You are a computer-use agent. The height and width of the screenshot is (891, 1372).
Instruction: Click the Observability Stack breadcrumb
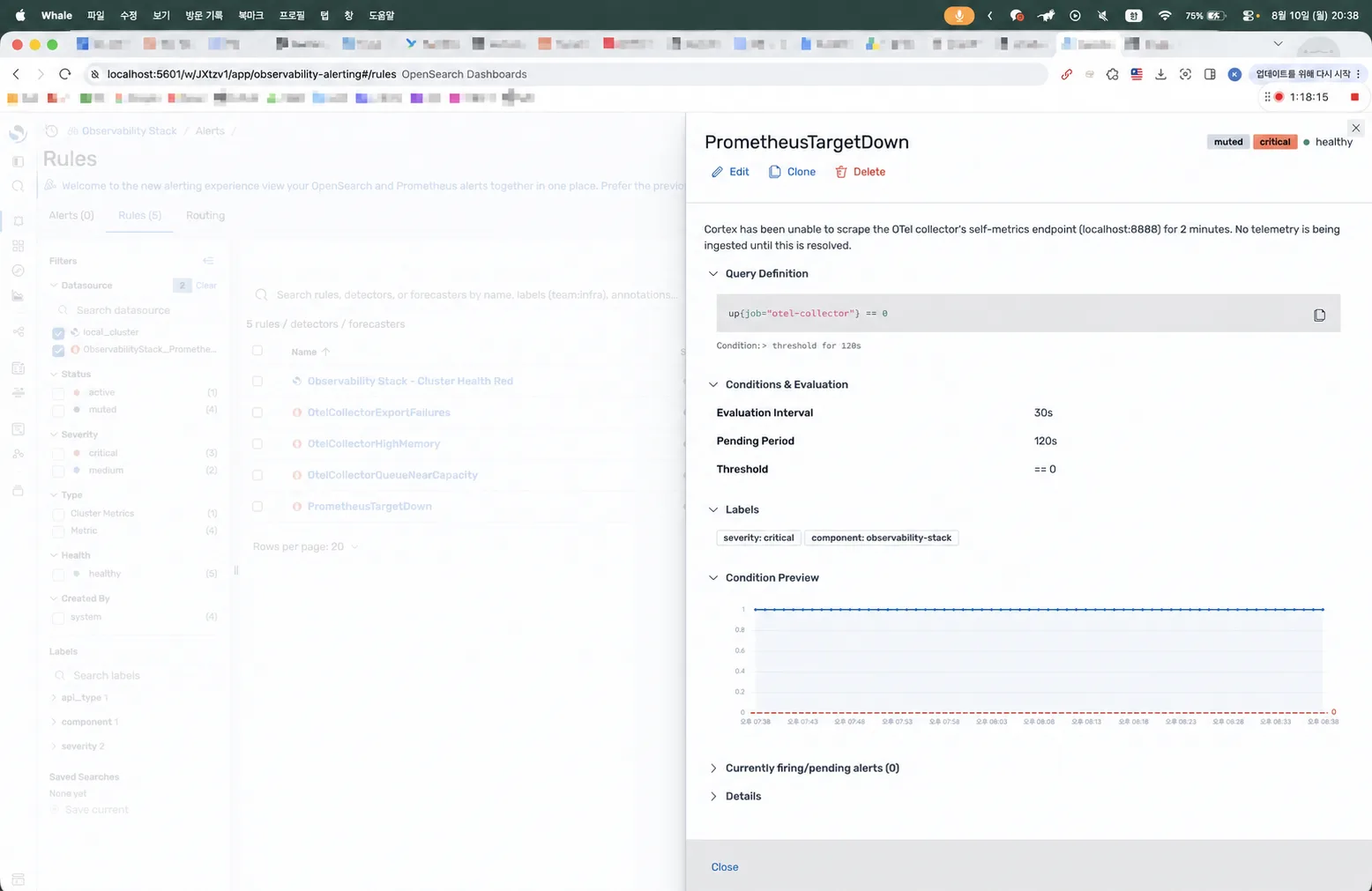tap(130, 131)
